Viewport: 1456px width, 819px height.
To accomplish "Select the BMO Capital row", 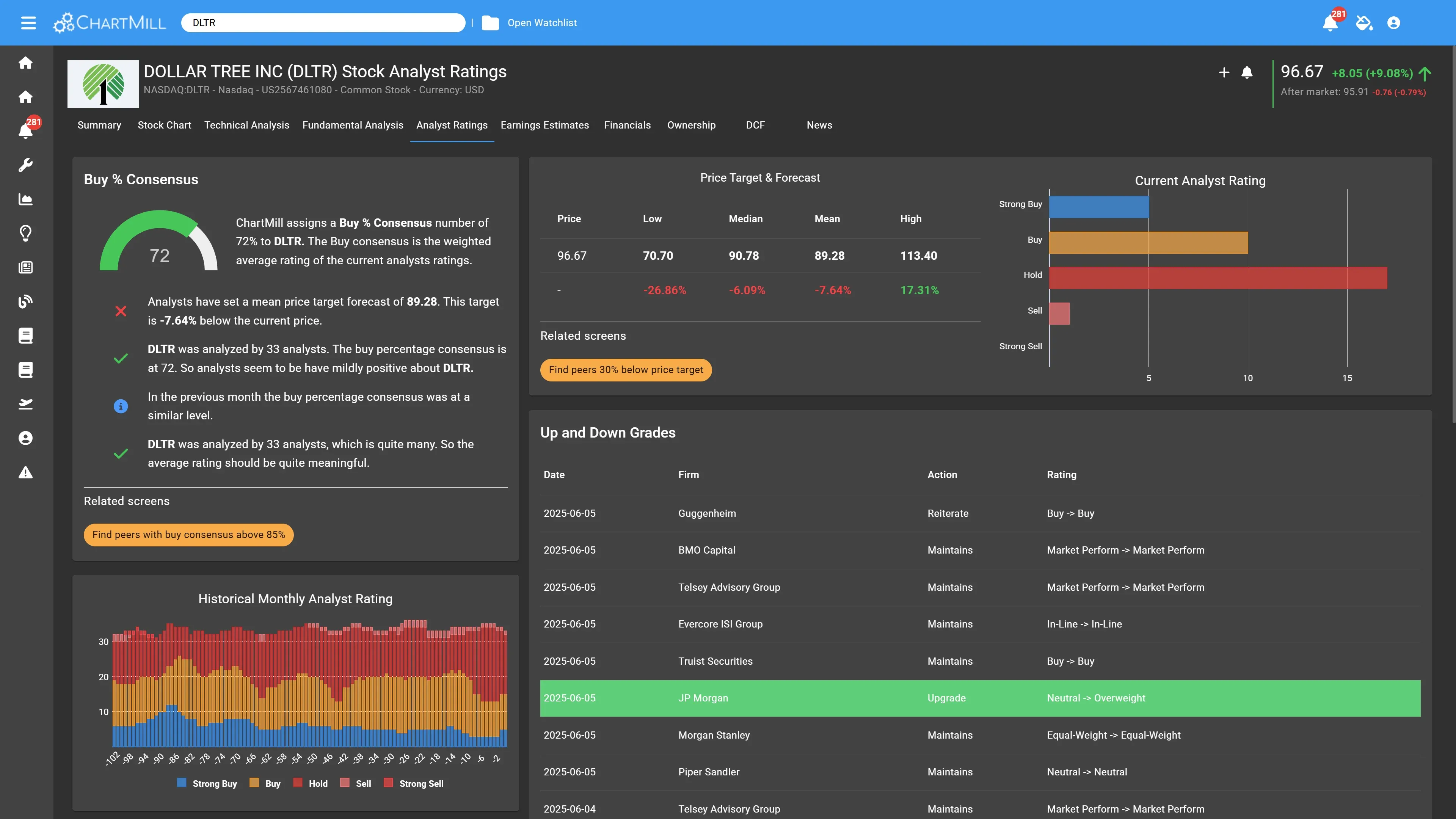I will point(980,550).
